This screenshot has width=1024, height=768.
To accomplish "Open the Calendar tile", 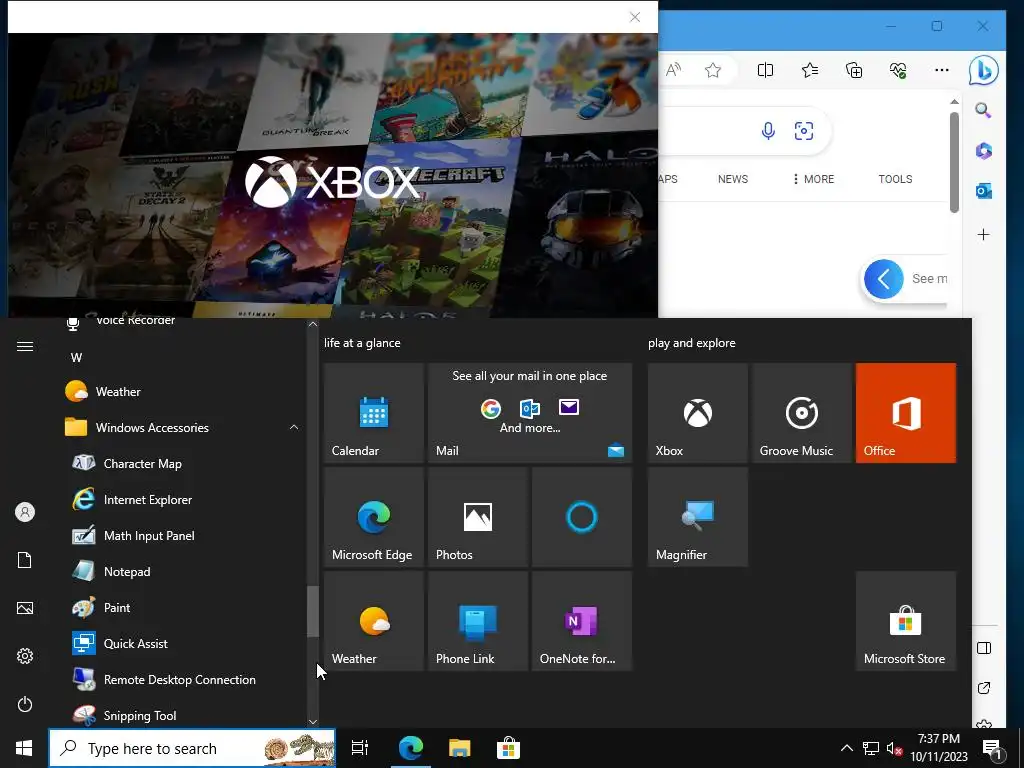I will [x=374, y=413].
